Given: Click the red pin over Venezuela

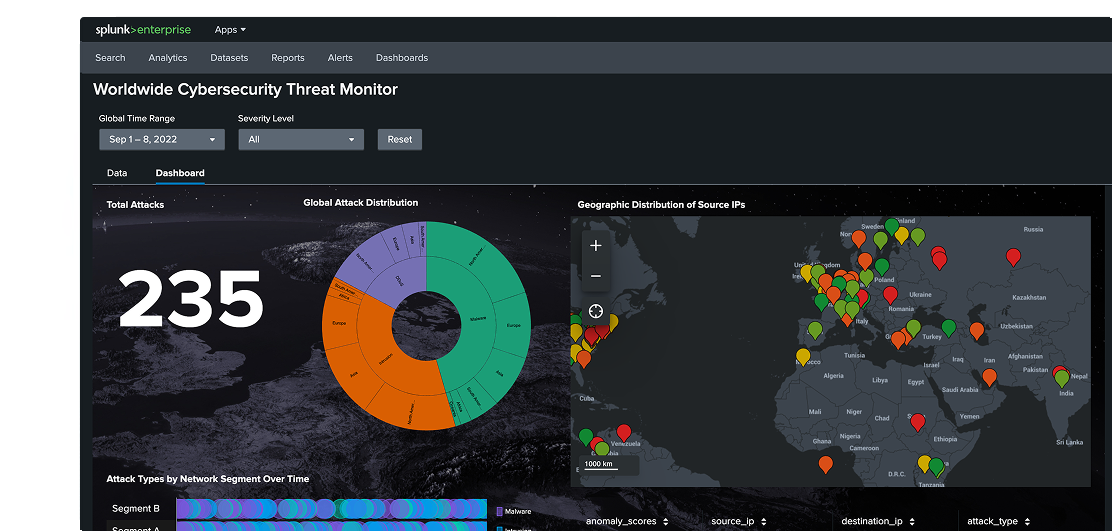Looking at the screenshot, I should [x=624, y=432].
